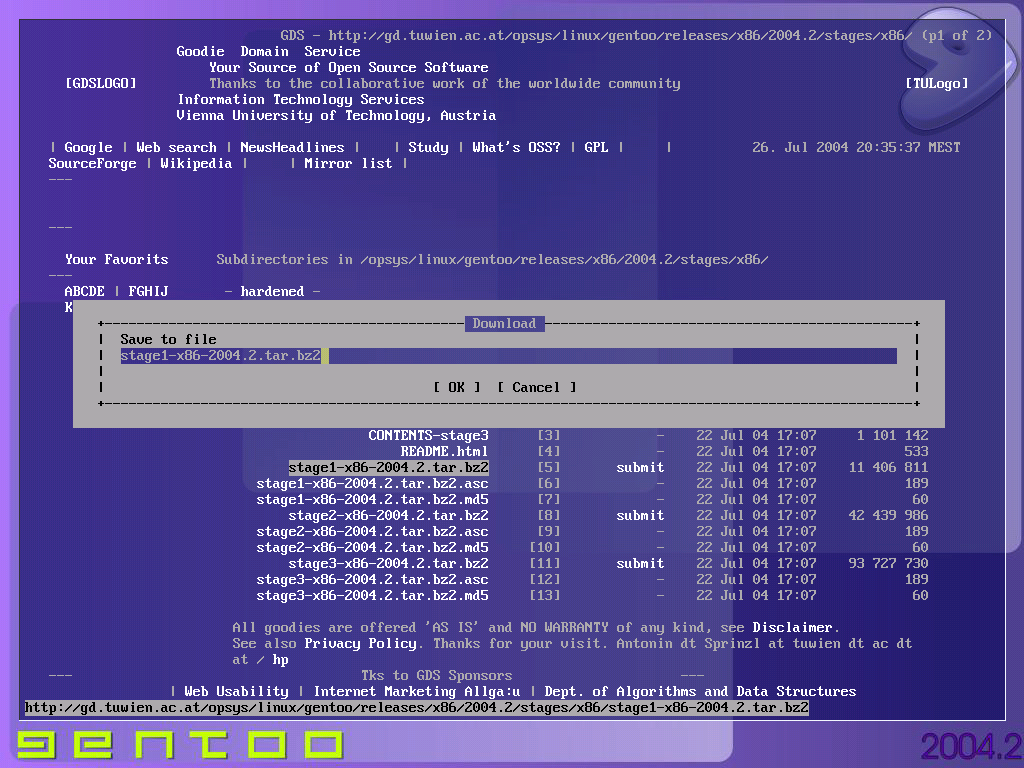1024x768 pixels.
Task: Open stage2-x86-2004.2.tar.bz2.asc link
Action: tap(372, 532)
